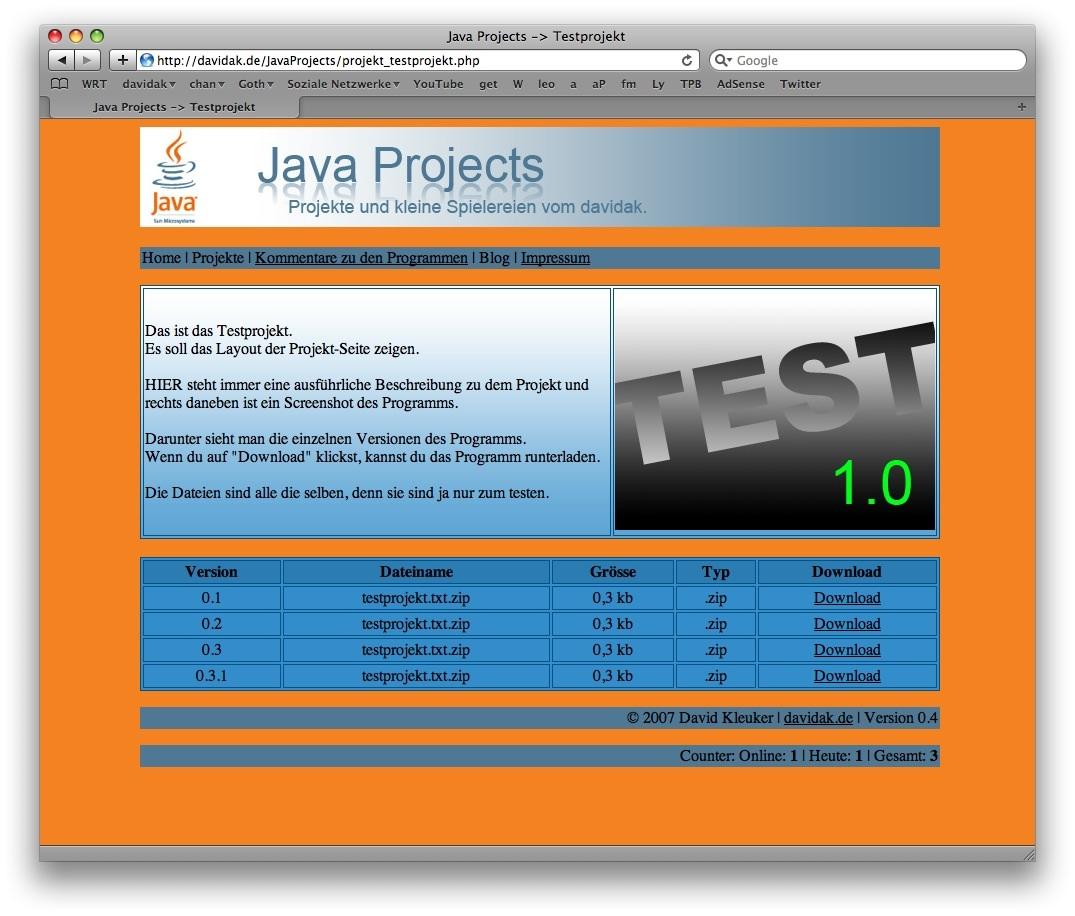This screenshot has height=916, width=1075.
Task: Click the forward navigation arrow
Action: (x=87, y=59)
